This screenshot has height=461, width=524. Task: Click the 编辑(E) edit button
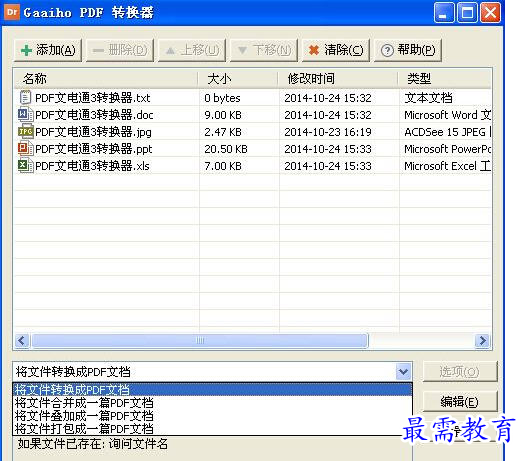pyautogui.click(x=460, y=401)
